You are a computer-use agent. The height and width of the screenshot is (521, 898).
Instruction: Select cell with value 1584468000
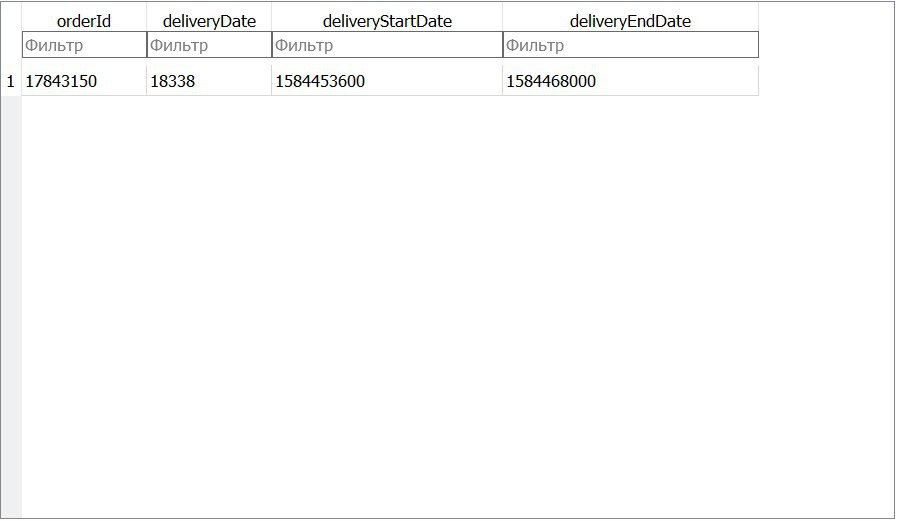631,81
